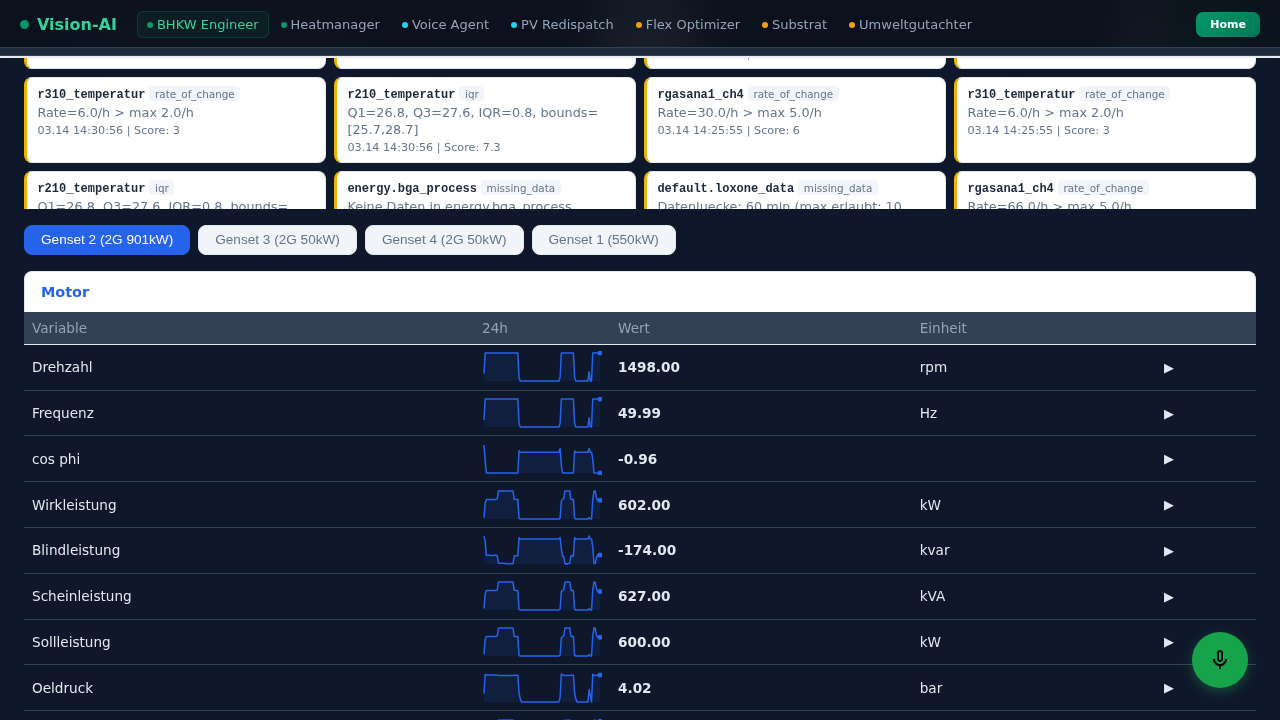Click the Drehzahl 24h sparkline chart

point(542,367)
